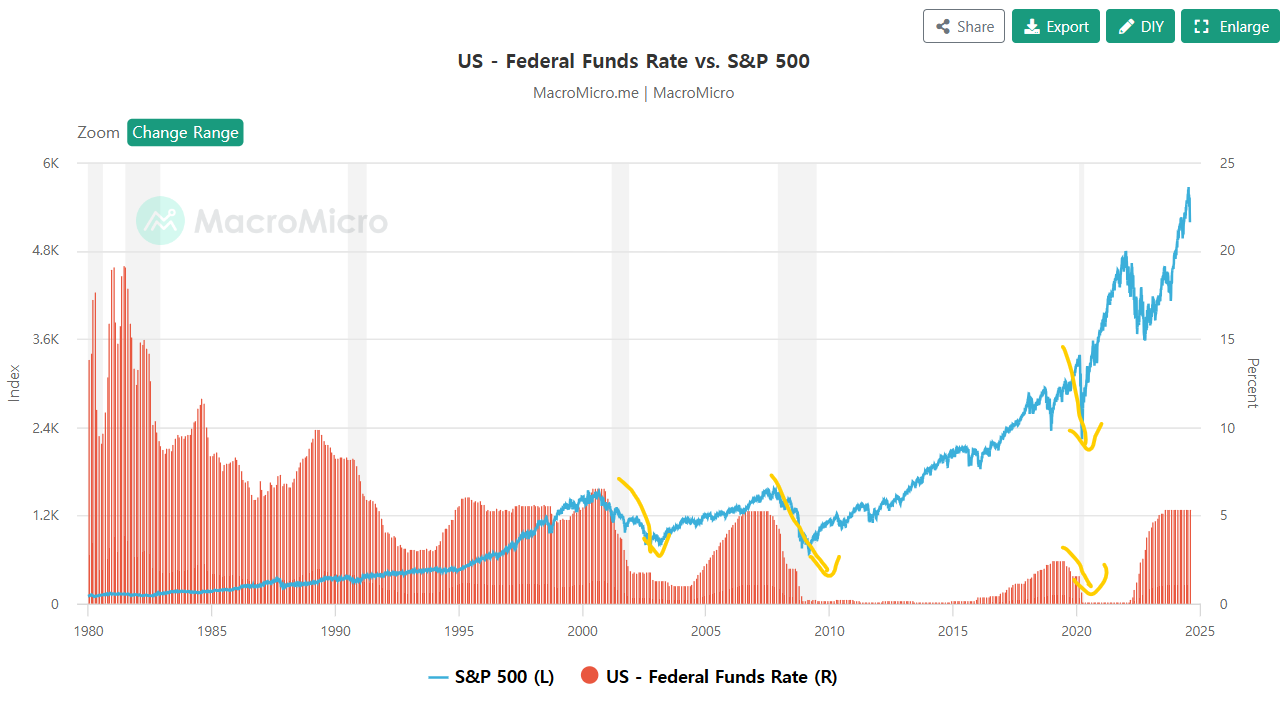Click the blue S&P 500 legend line marker
1287x707 pixels.
pos(438,677)
